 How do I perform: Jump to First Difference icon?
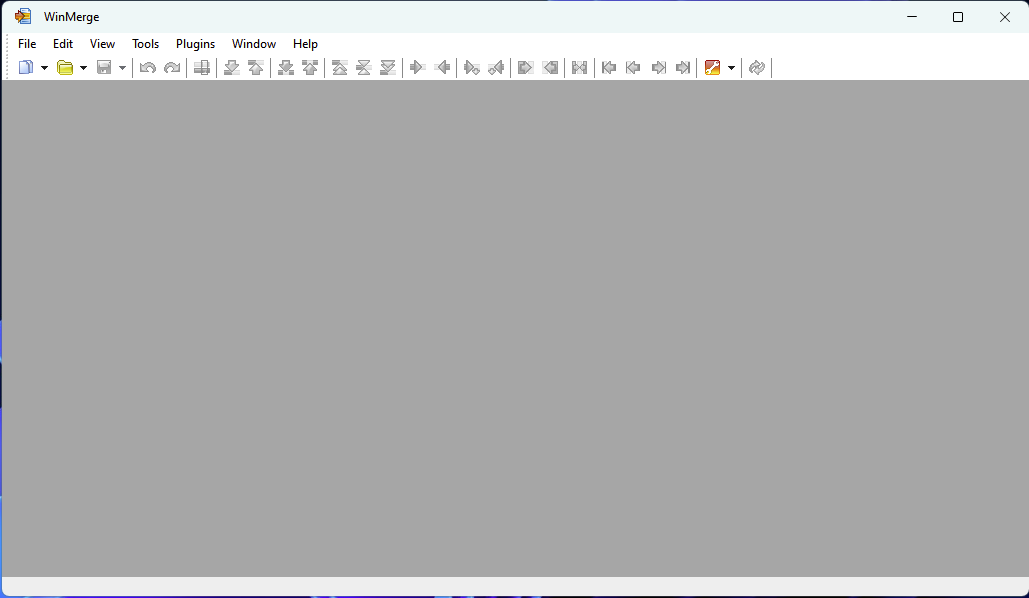pyautogui.click(x=339, y=68)
